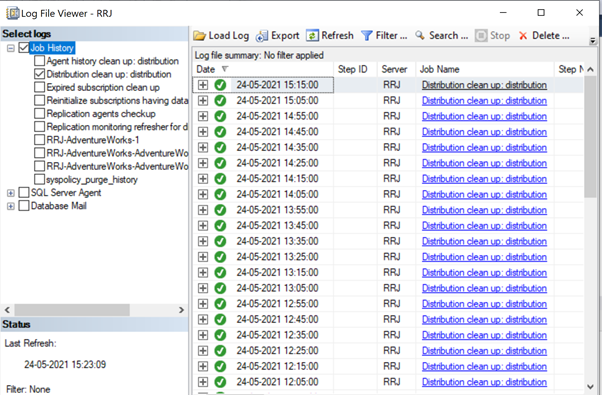Click green check icon for 14:05:00 row
The width and height of the screenshot is (602, 395).
pyautogui.click(x=220, y=194)
